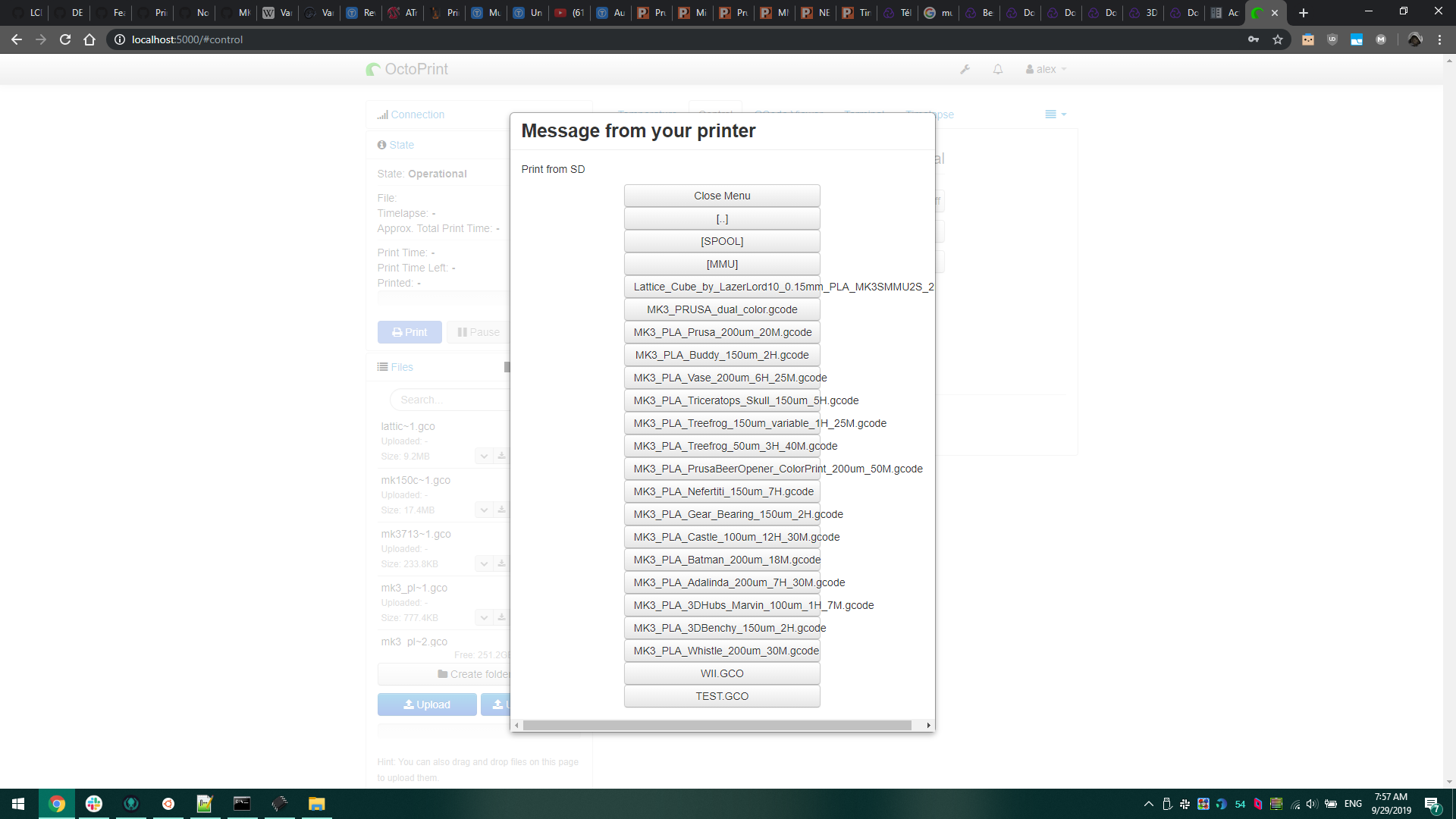This screenshot has width=1456, height=819.
Task: Click the printer icon on the Print button
Action: pos(397,332)
